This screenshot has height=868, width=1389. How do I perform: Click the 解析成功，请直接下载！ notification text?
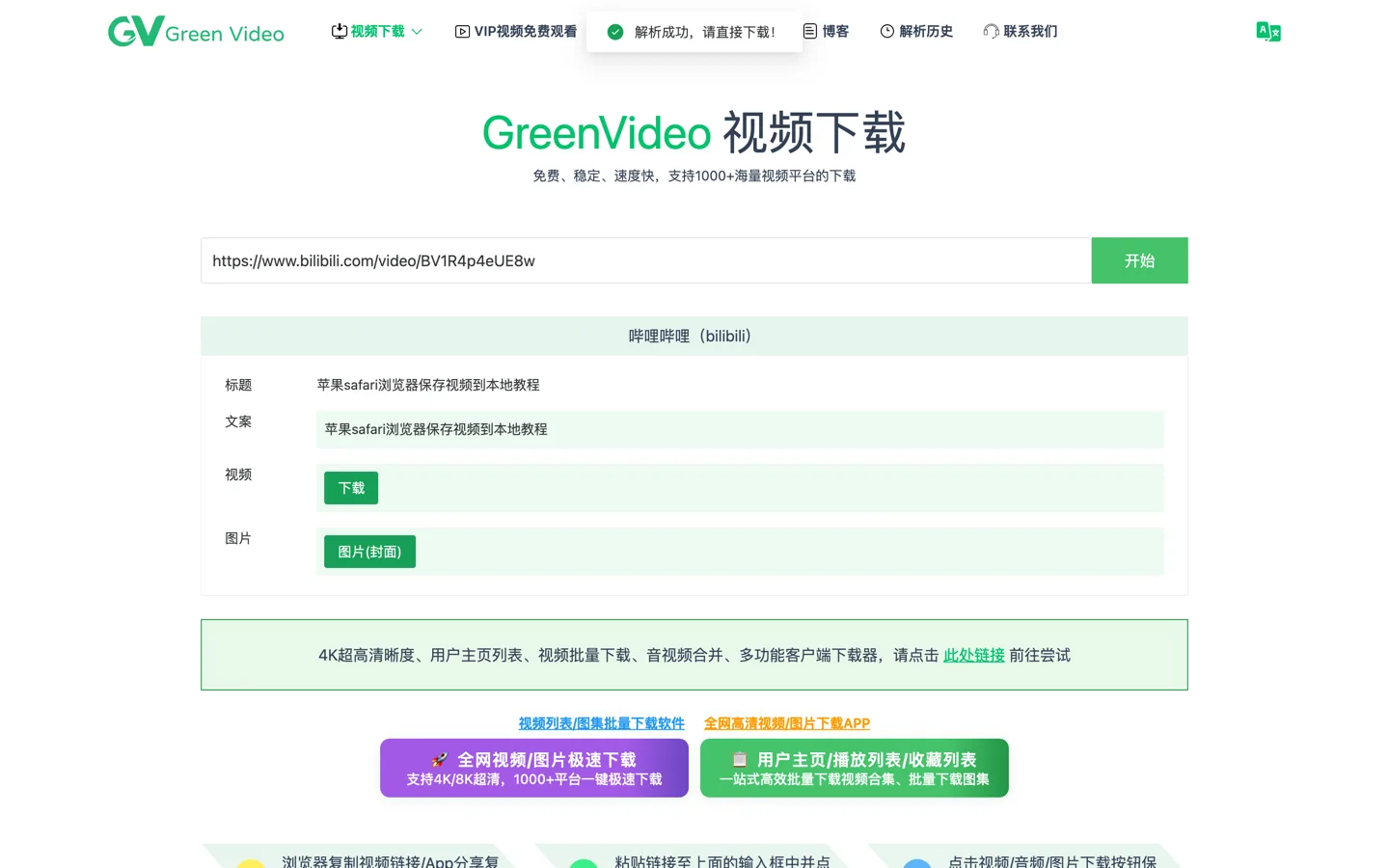click(x=705, y=32)
